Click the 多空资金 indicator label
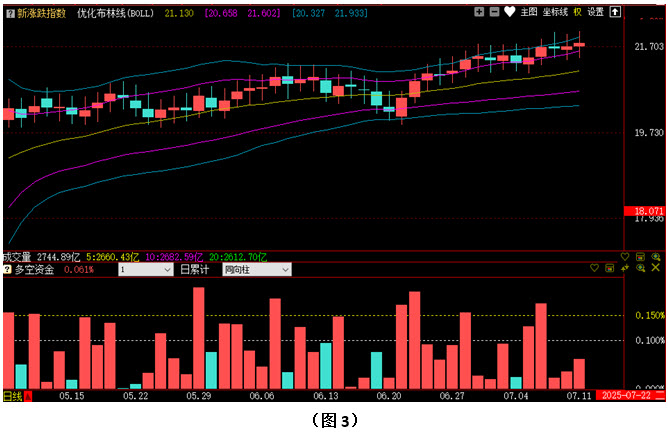668x444 pixels. [35, 269]
